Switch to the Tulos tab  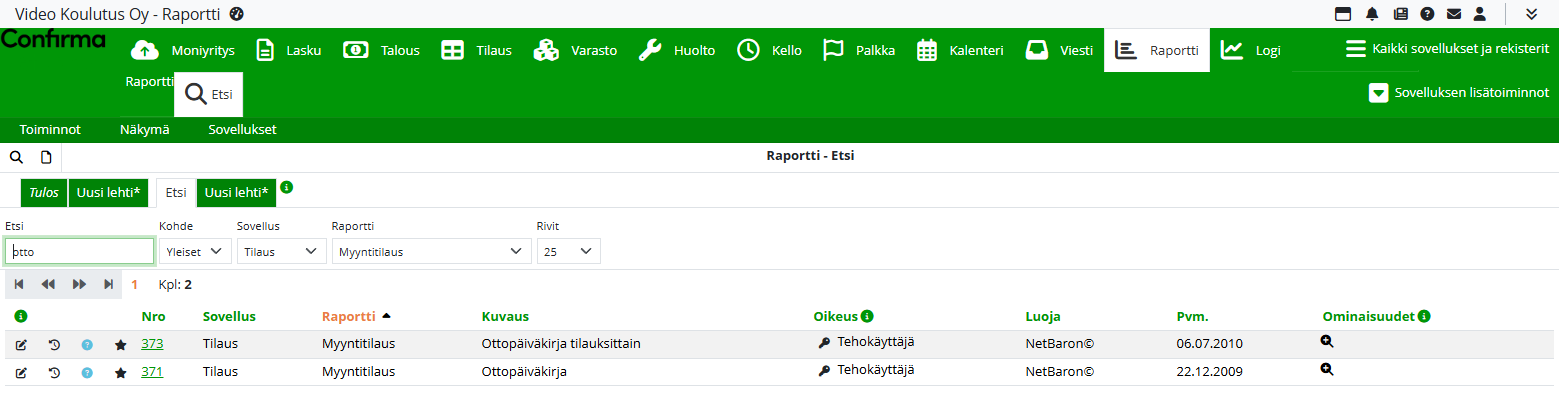point(44,193)
